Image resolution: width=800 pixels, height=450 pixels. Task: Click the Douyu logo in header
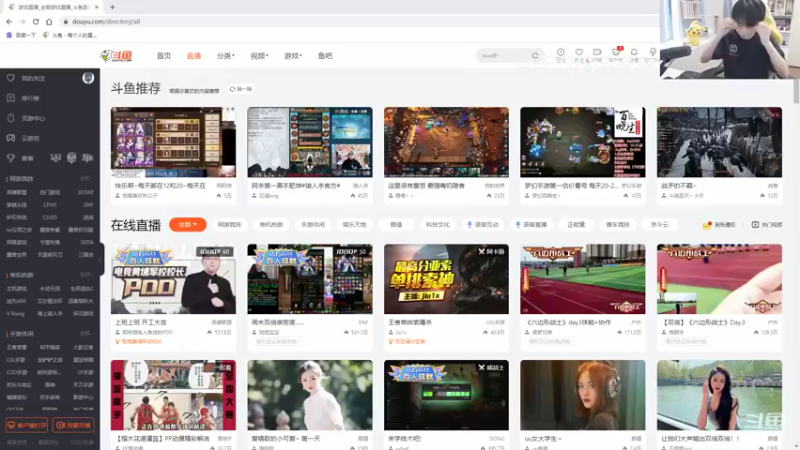pos(116,56)
